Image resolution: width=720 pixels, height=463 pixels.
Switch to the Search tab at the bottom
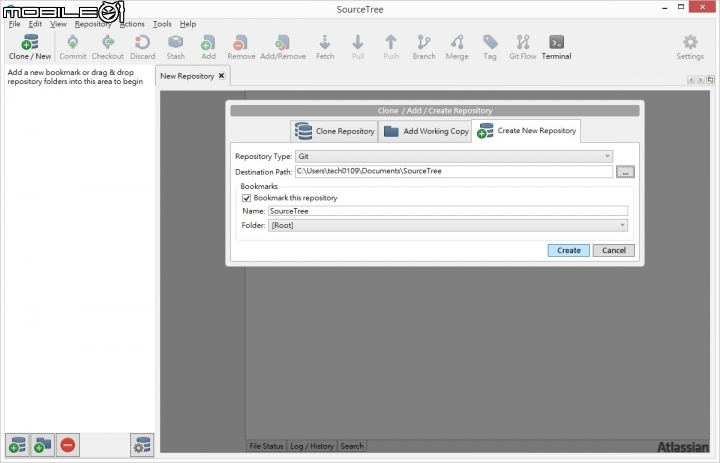click(352, 446)
